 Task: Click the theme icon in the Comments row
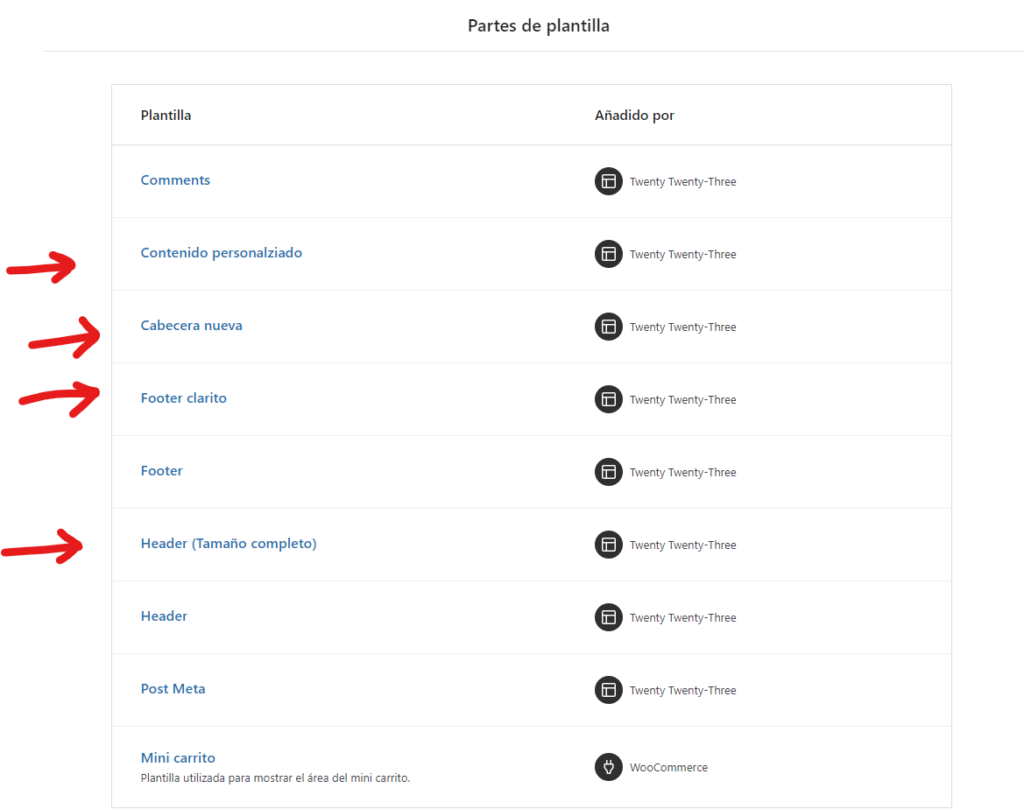(608, 182)
